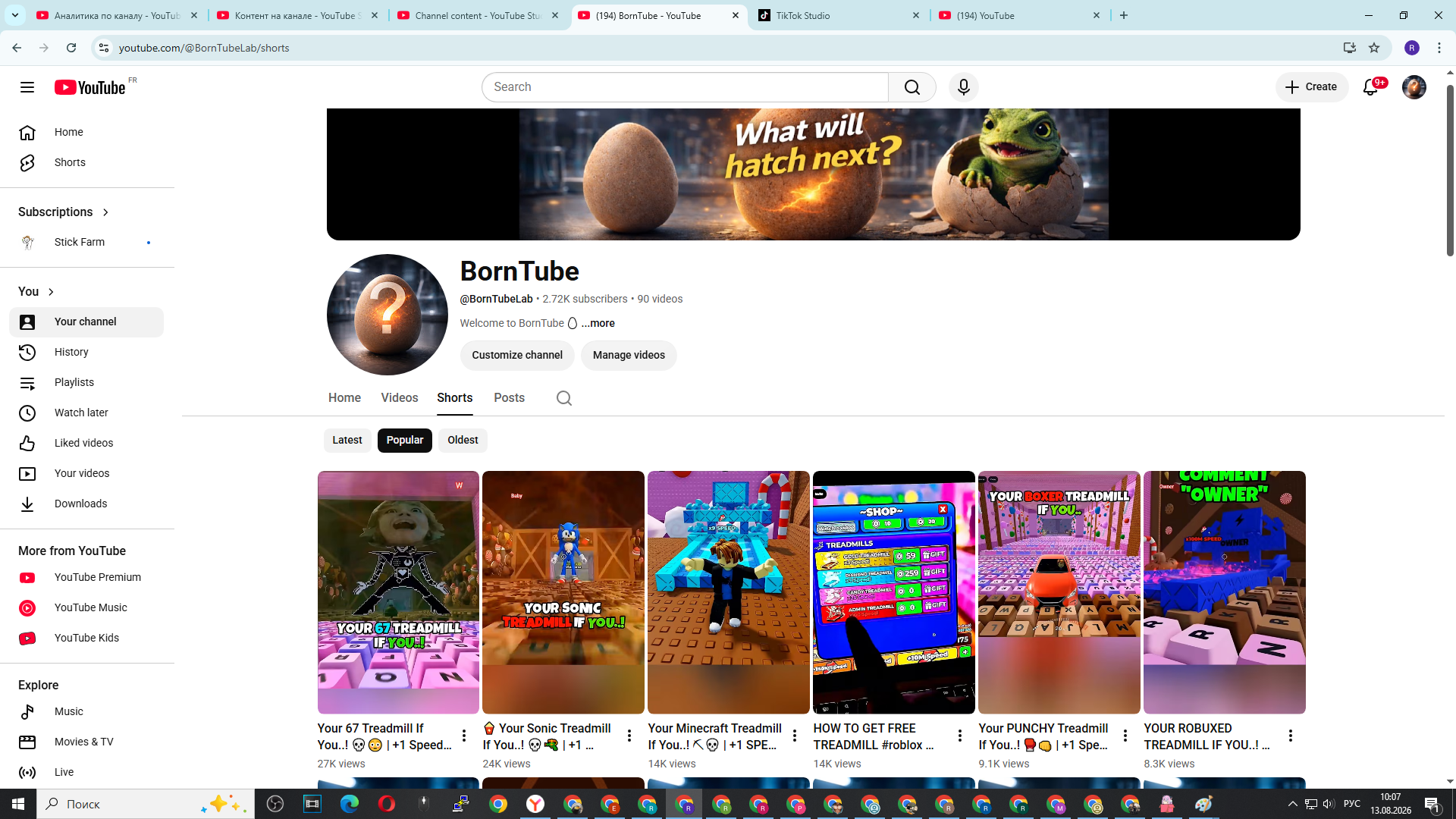1456x819 pixels.
Task: Play the Your Sonic Treadmill short thumbnail
Action: pos(563,592)
